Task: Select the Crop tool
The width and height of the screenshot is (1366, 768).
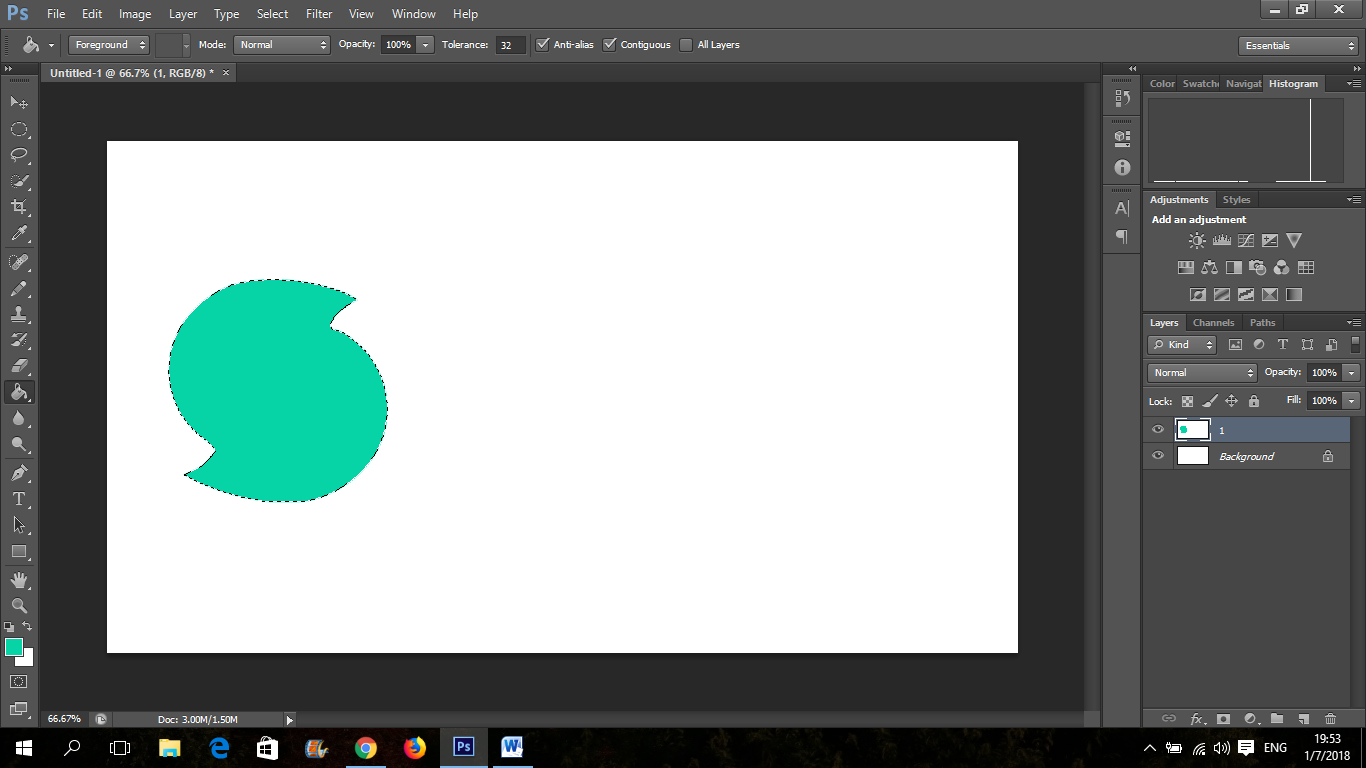Action: coord(19,207)
